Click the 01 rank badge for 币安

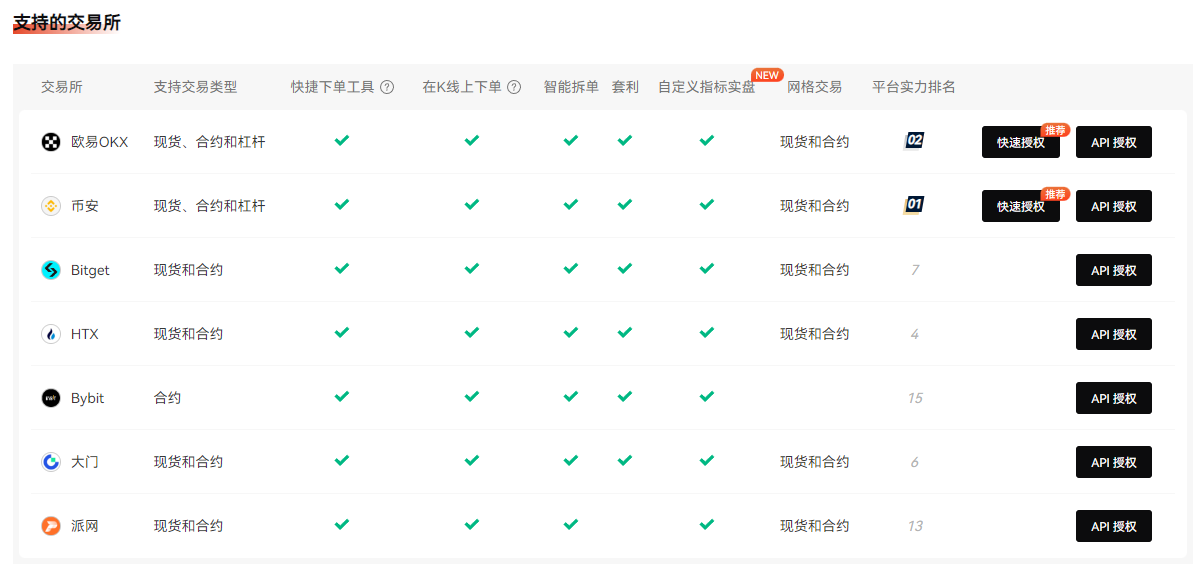[914, 204]
